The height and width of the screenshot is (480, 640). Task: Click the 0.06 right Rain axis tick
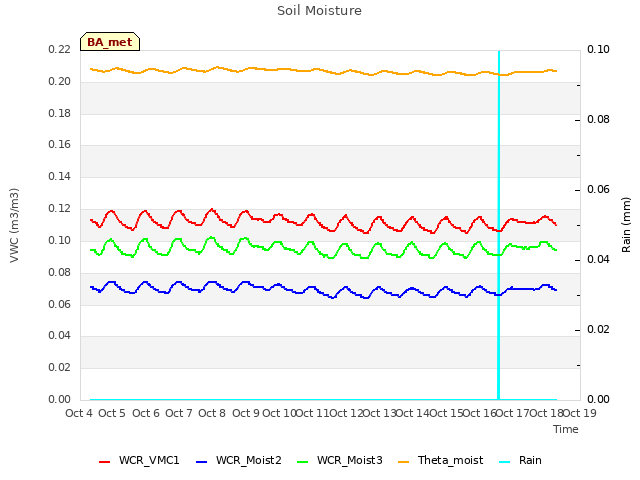(x=598, y=189)
